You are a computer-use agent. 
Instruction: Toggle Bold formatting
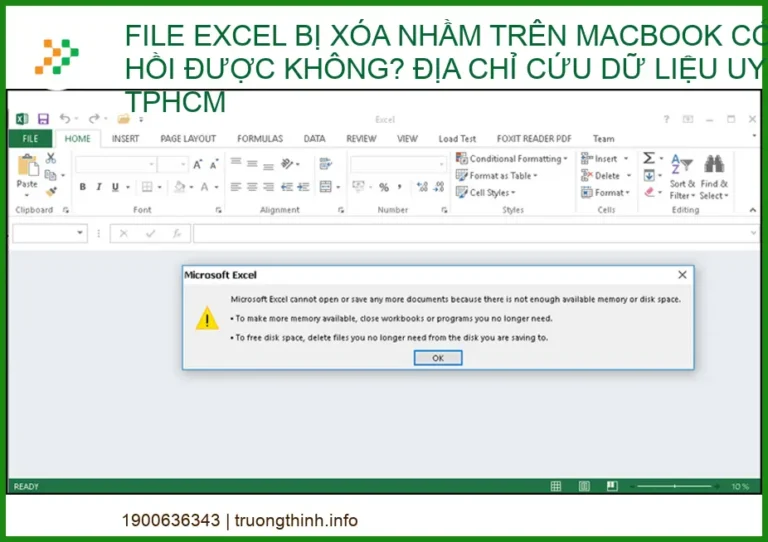pos(83,187)
